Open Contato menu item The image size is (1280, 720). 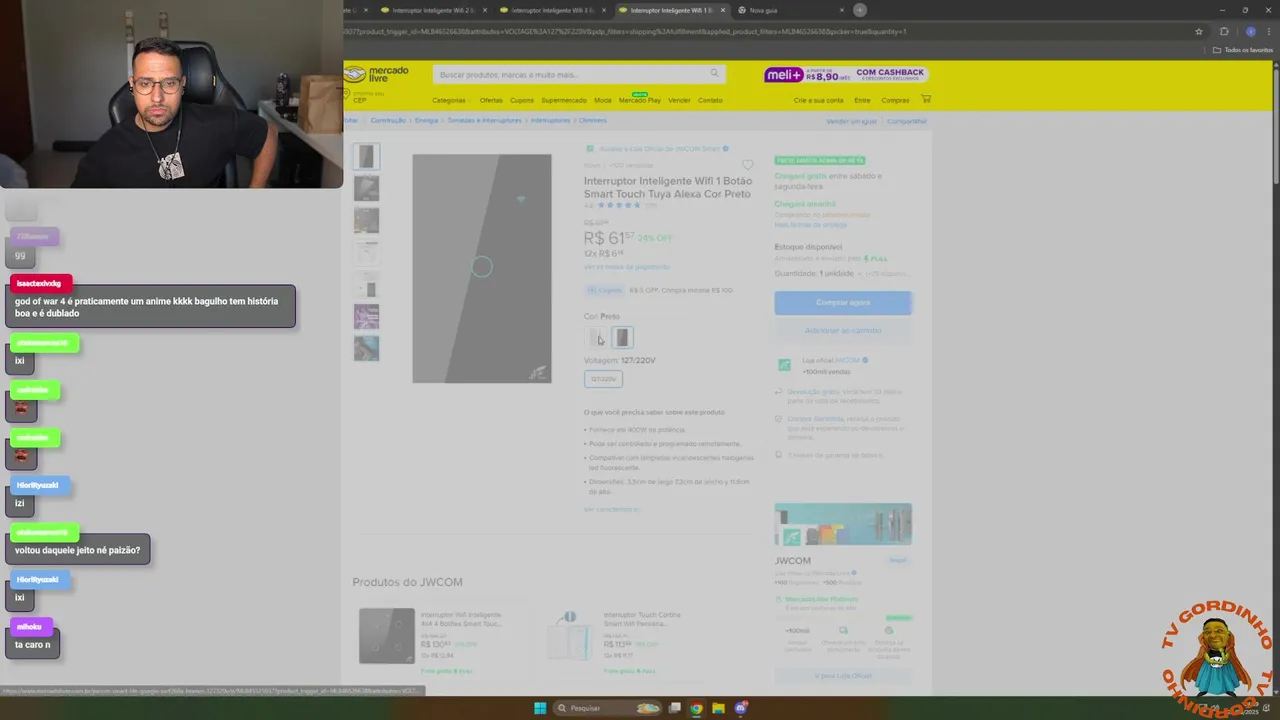[x=710, y=100]
